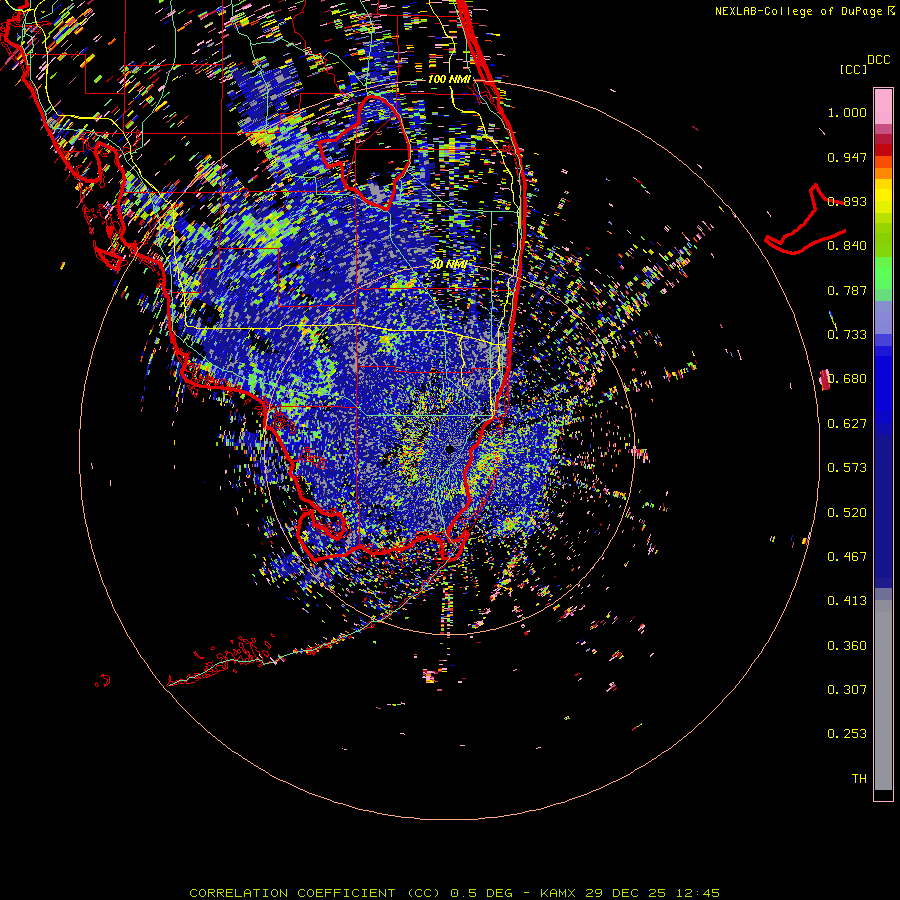Select the 1.000 scale value
The image size is (900, 900).
pyautogui.click(x=847, y=112)
